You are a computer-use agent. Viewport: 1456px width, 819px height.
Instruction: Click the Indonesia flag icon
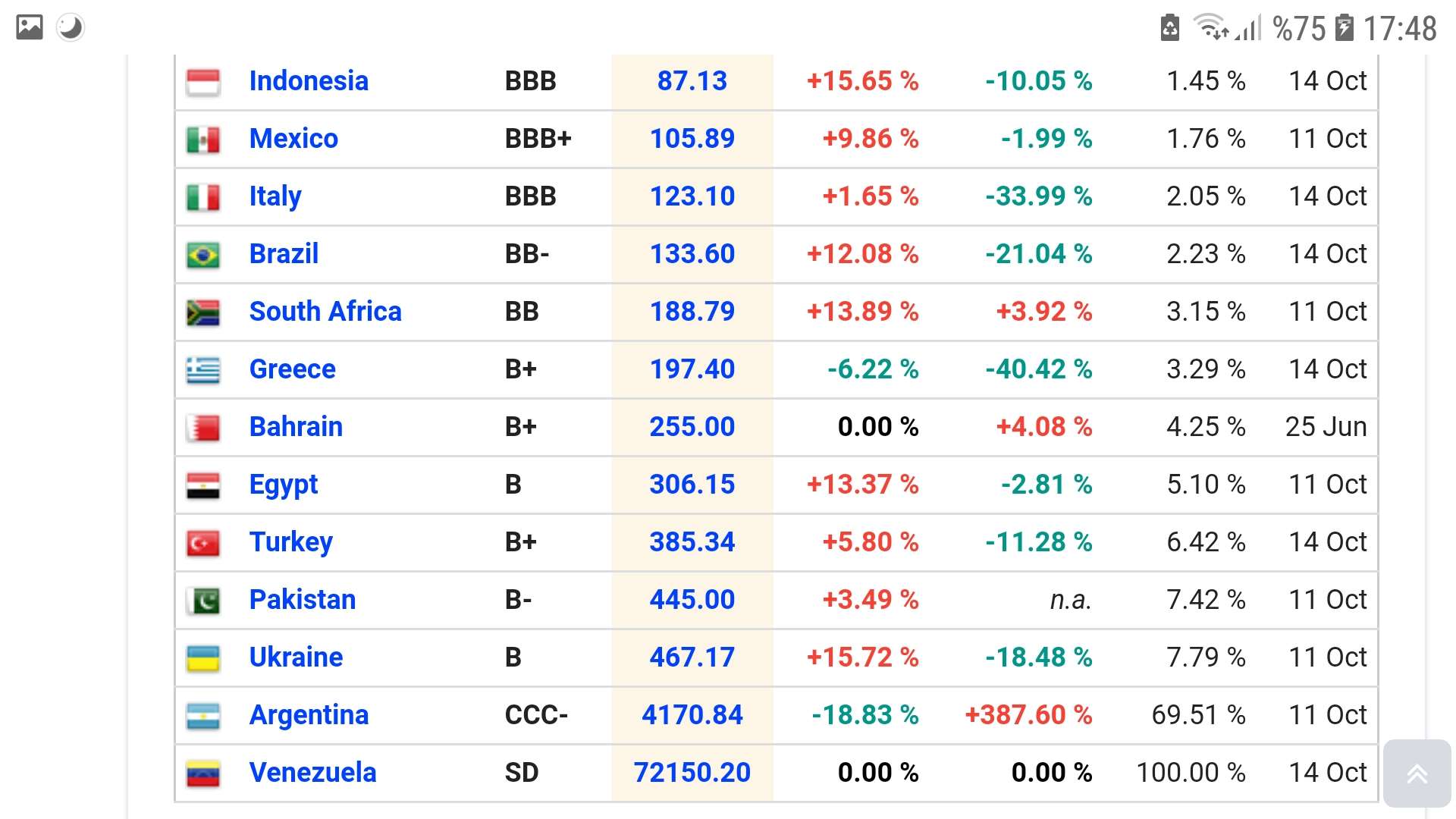pyautogui.click(x=203, y=82)
